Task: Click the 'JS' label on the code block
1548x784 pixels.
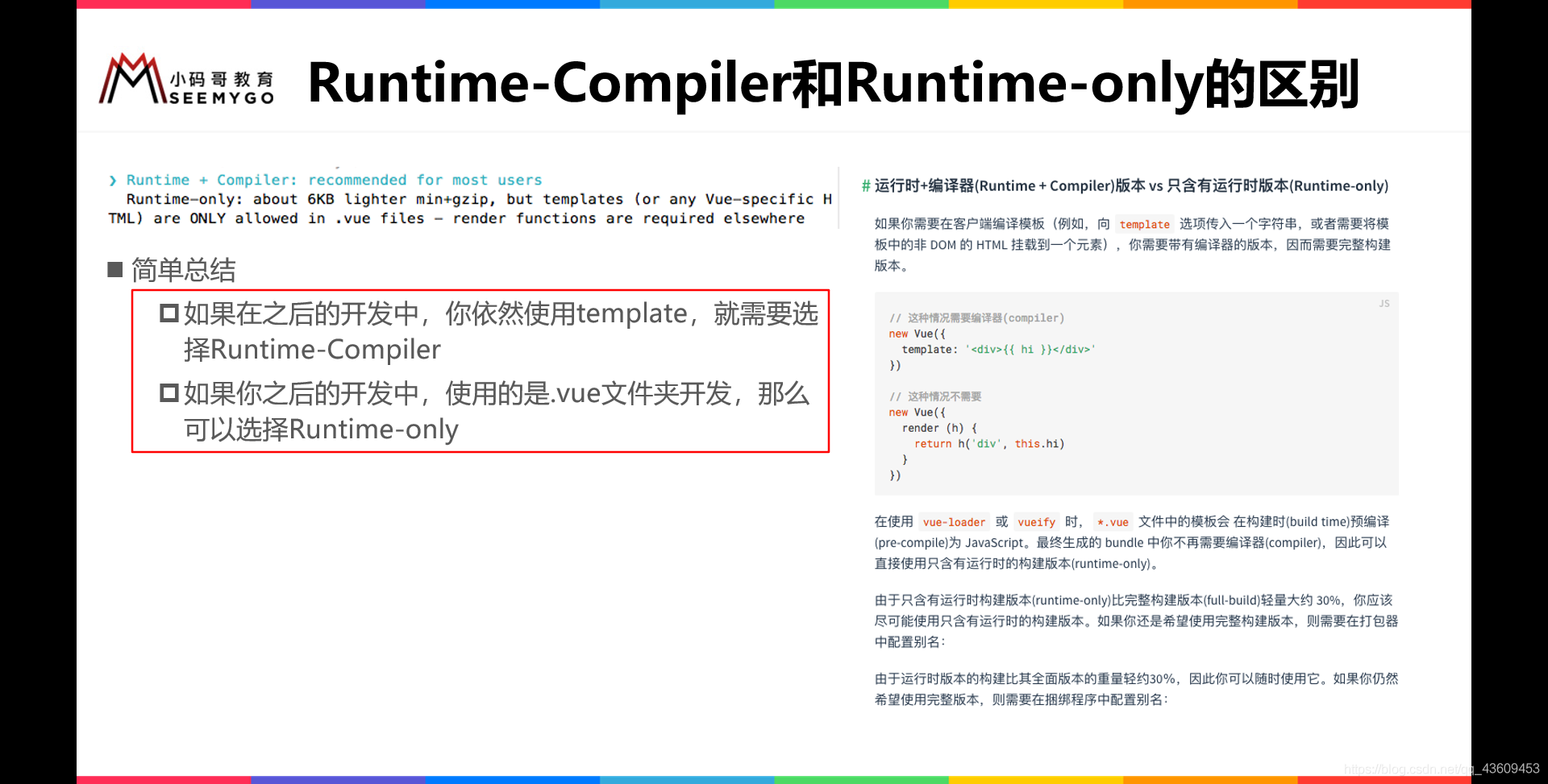Action: pyautogui.click(x=1384, y=304)
